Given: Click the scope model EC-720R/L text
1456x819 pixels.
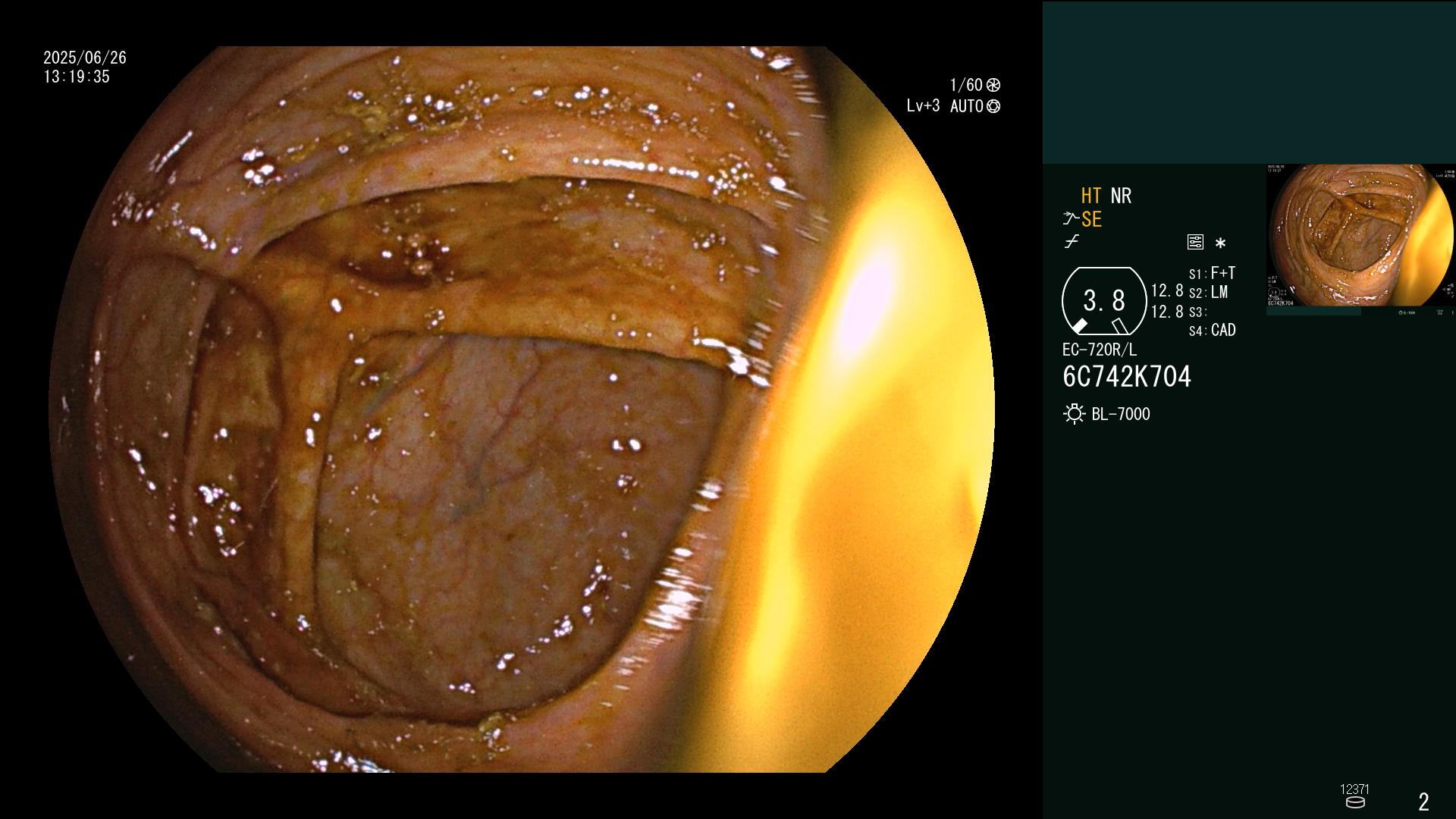Looking at the screenshot, I should click(1100, 350).
